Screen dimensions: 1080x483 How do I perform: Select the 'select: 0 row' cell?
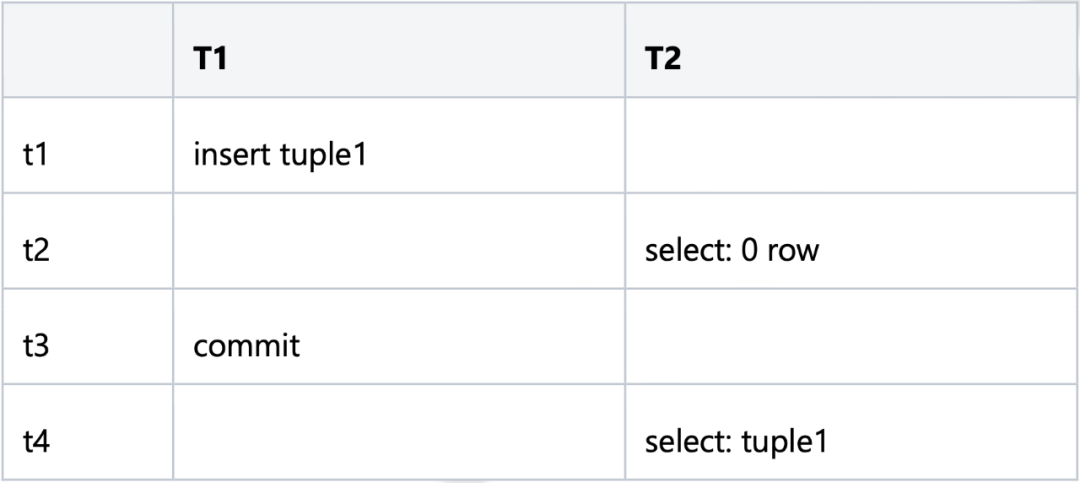click(x=852, y=241)
